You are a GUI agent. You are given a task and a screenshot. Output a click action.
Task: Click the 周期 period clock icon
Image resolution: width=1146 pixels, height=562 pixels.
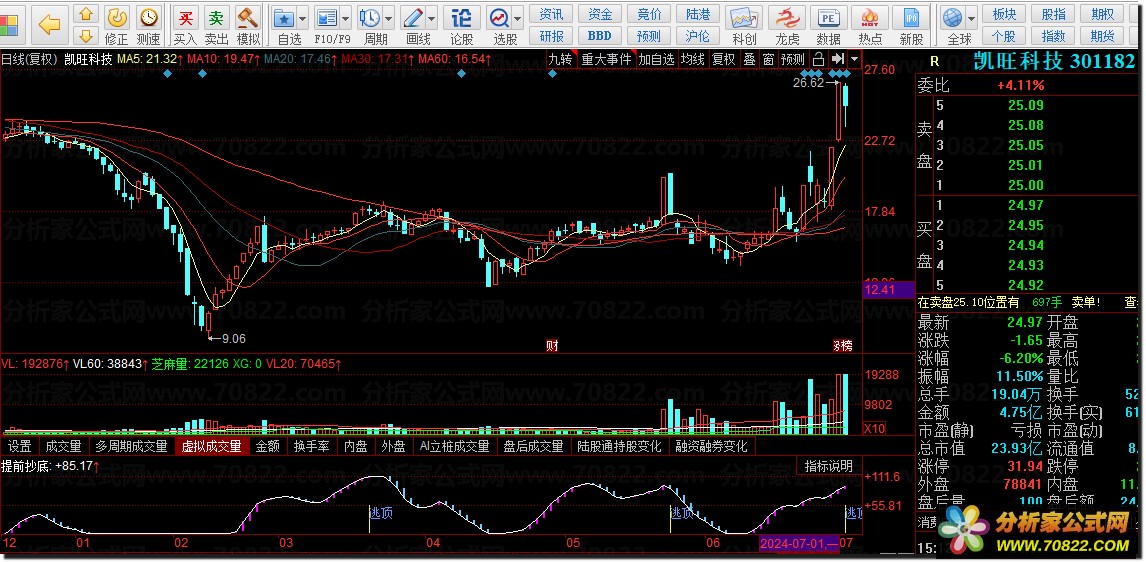371,18
